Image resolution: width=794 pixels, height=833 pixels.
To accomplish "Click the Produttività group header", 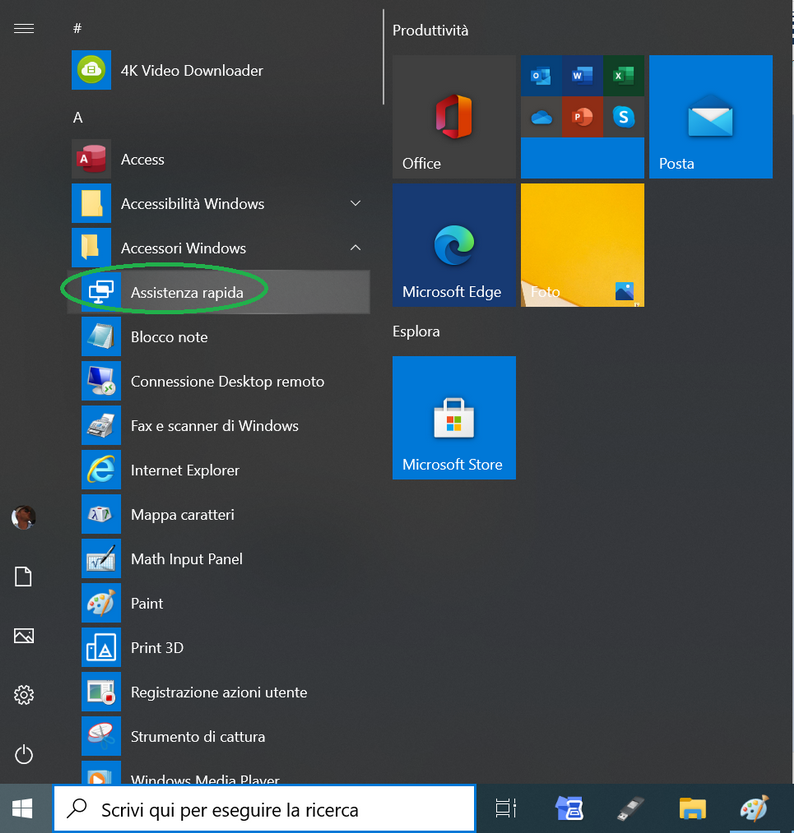I will [430, 31].
